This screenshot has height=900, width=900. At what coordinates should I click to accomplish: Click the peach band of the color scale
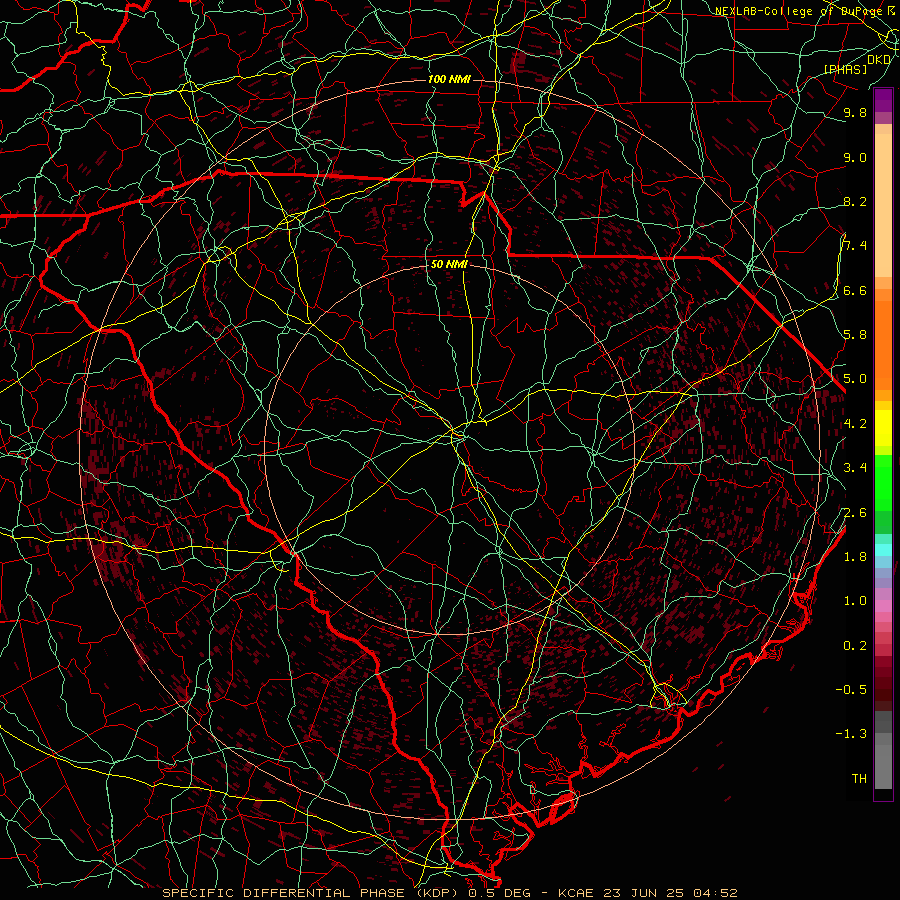click(x=883, y=201)
